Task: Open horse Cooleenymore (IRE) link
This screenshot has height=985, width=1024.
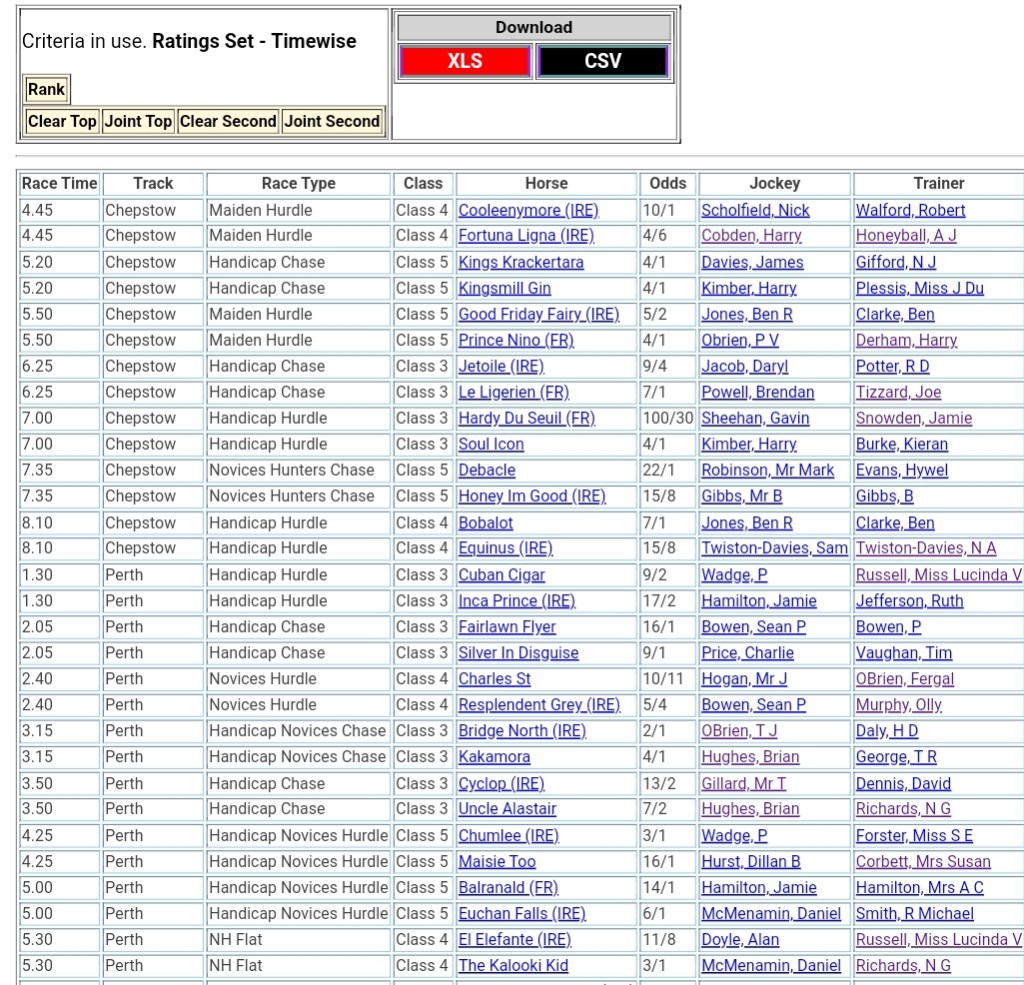Action: 528,210
